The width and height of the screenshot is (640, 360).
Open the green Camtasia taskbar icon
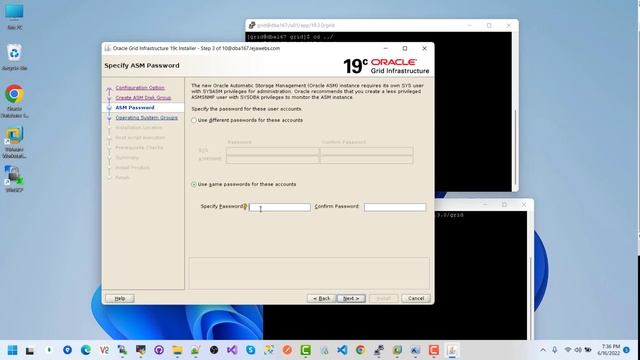(305, 350)
